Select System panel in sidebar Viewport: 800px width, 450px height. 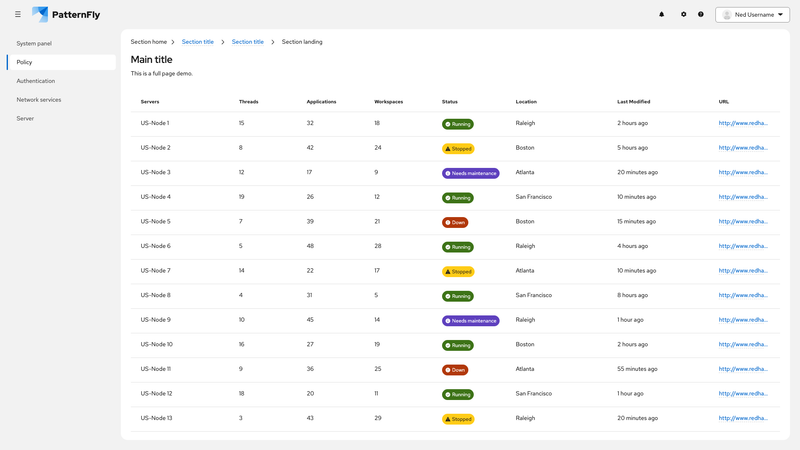click(x=34, y=43)
